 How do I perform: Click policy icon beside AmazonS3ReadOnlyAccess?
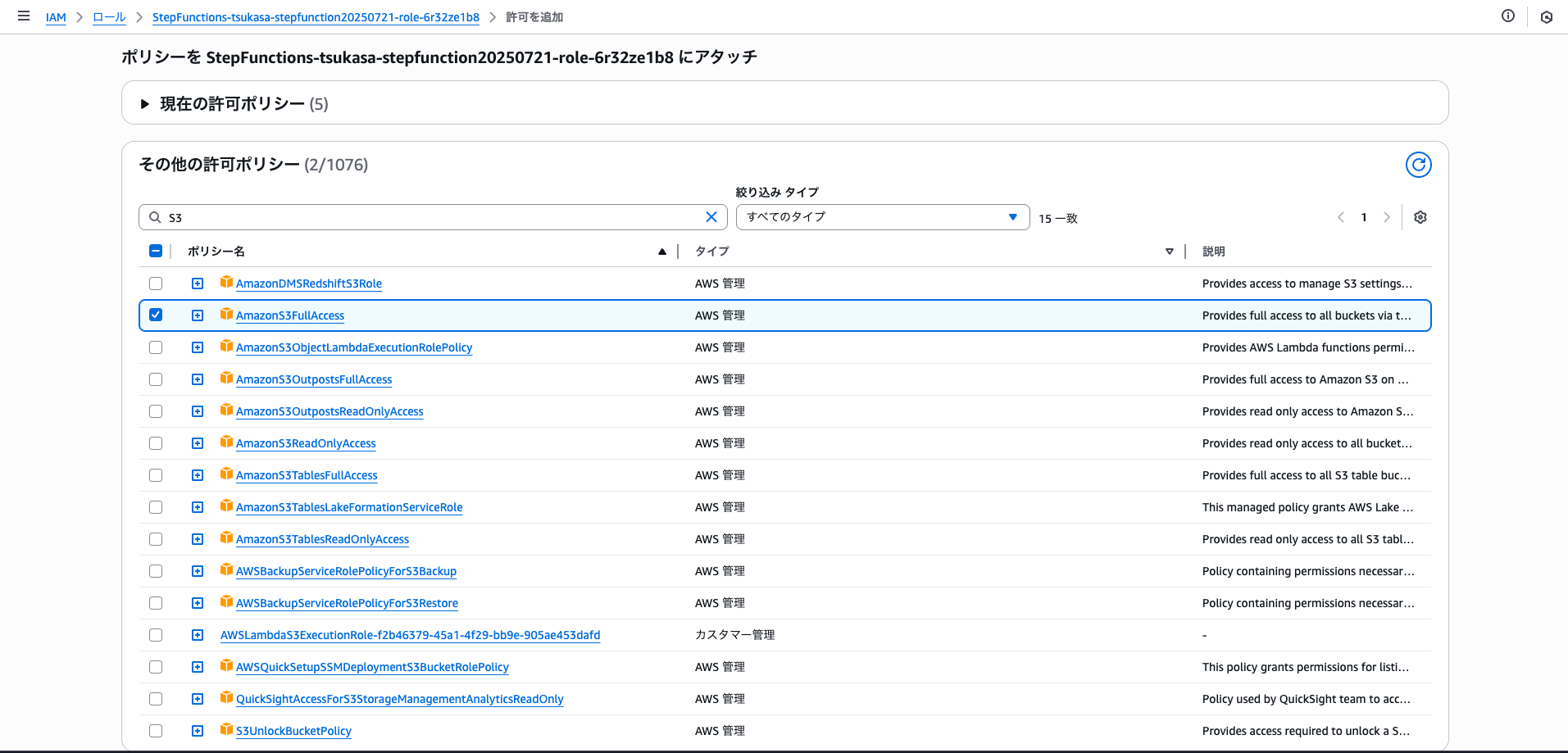226,442
